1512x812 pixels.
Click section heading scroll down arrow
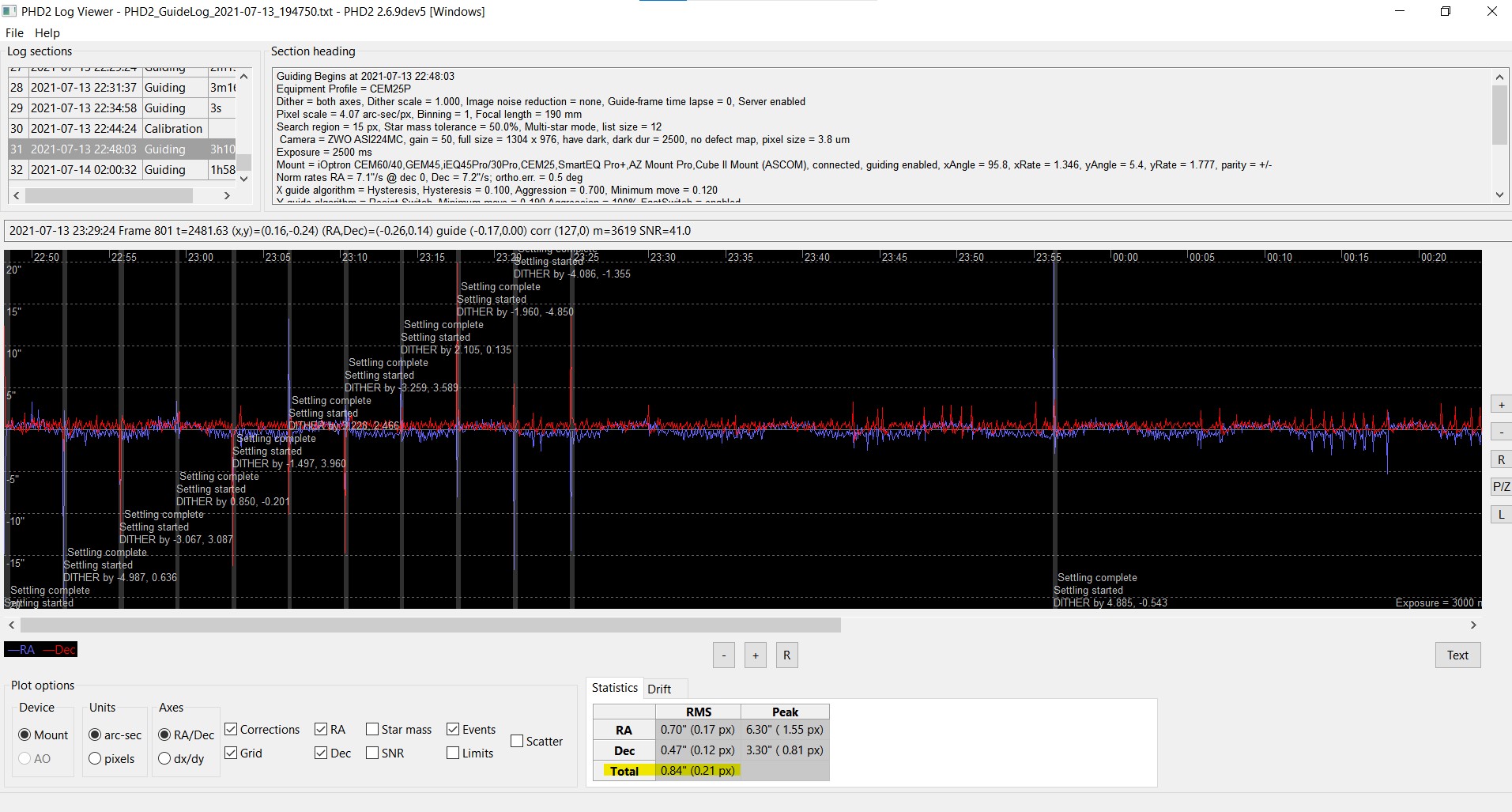coord(1499,195)
